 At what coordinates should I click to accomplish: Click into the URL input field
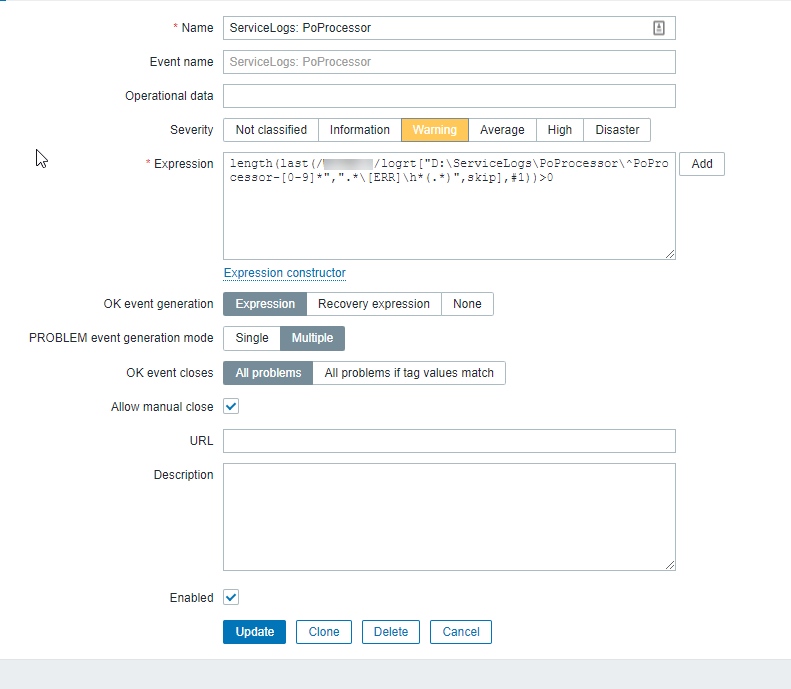point(449,441)
